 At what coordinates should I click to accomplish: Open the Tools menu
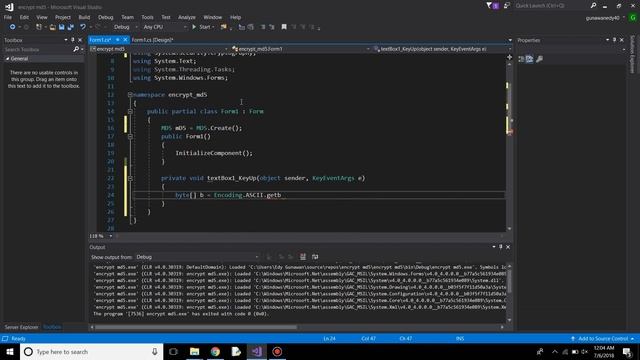click(147, 17)
